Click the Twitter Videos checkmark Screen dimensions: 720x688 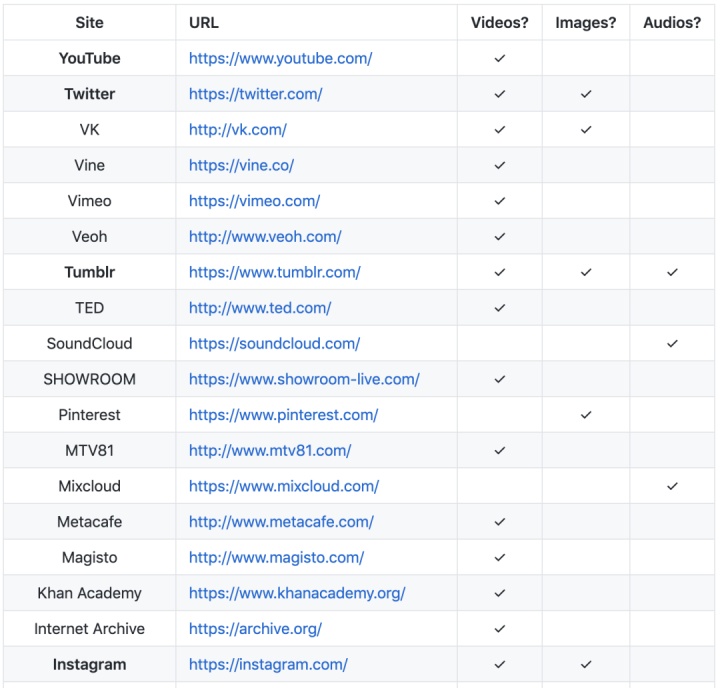coord(500,94)
